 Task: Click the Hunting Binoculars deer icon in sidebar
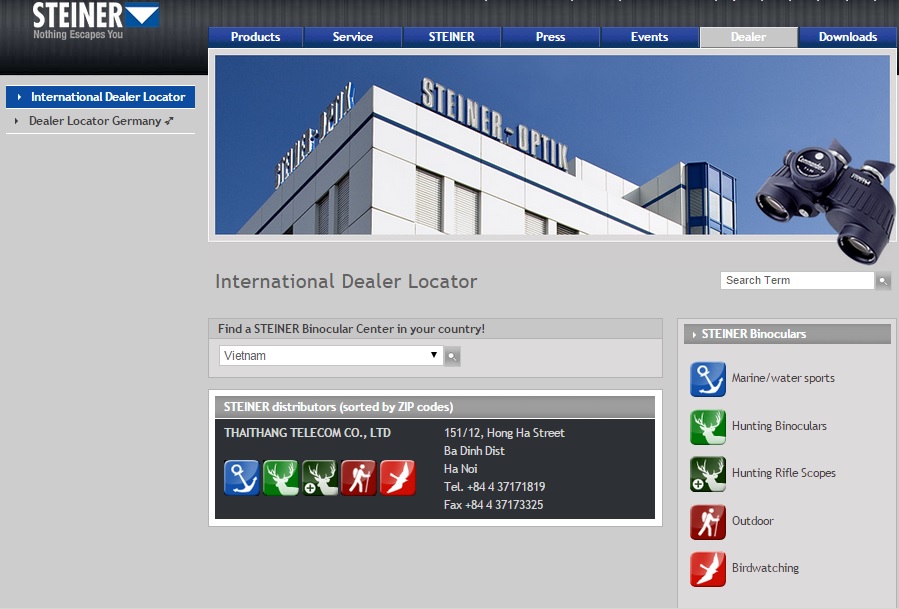click(708, 427)
